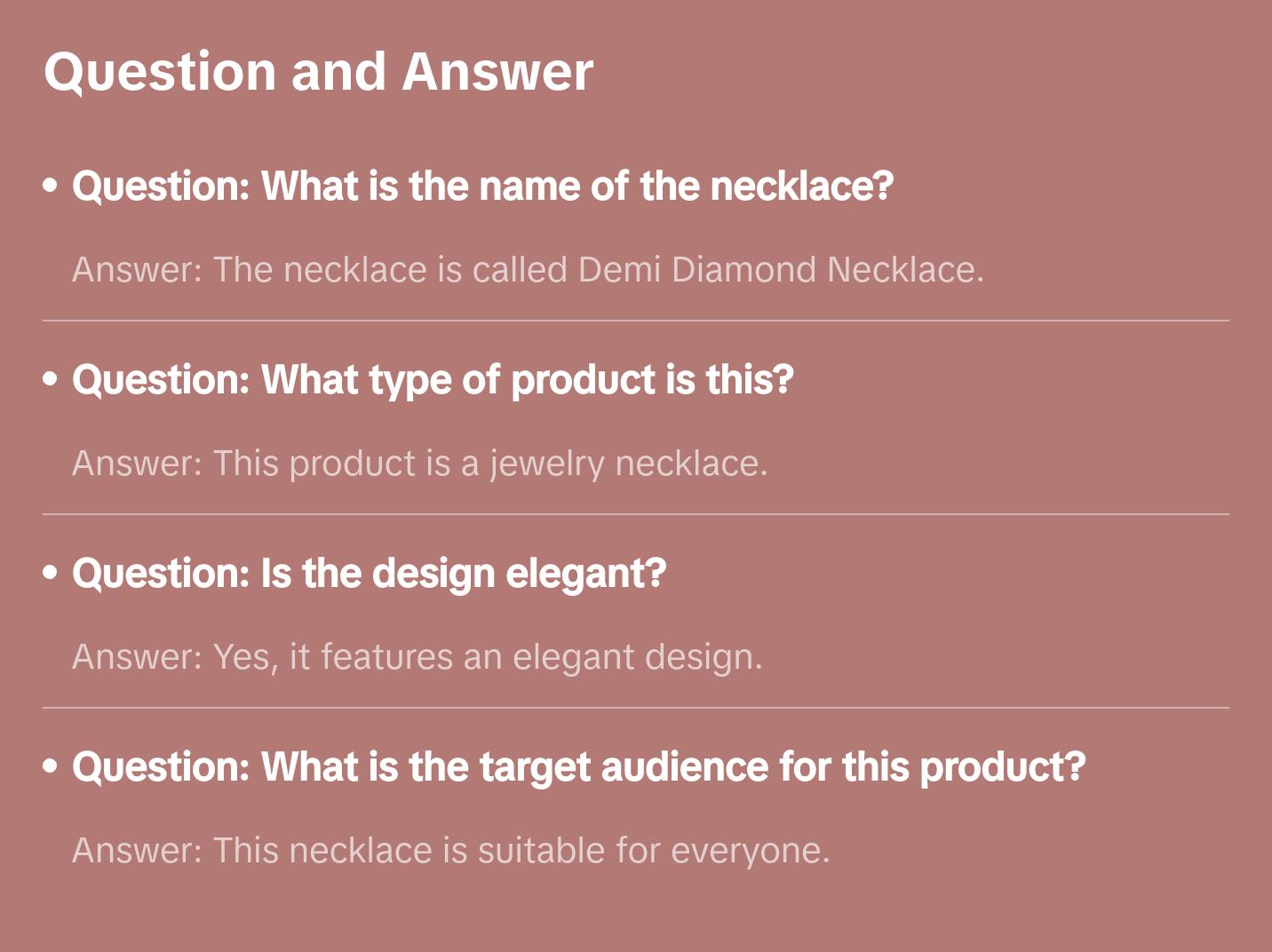Click the word "jewelry" in the second answer
1272x952 pixels.
point(546,464)
